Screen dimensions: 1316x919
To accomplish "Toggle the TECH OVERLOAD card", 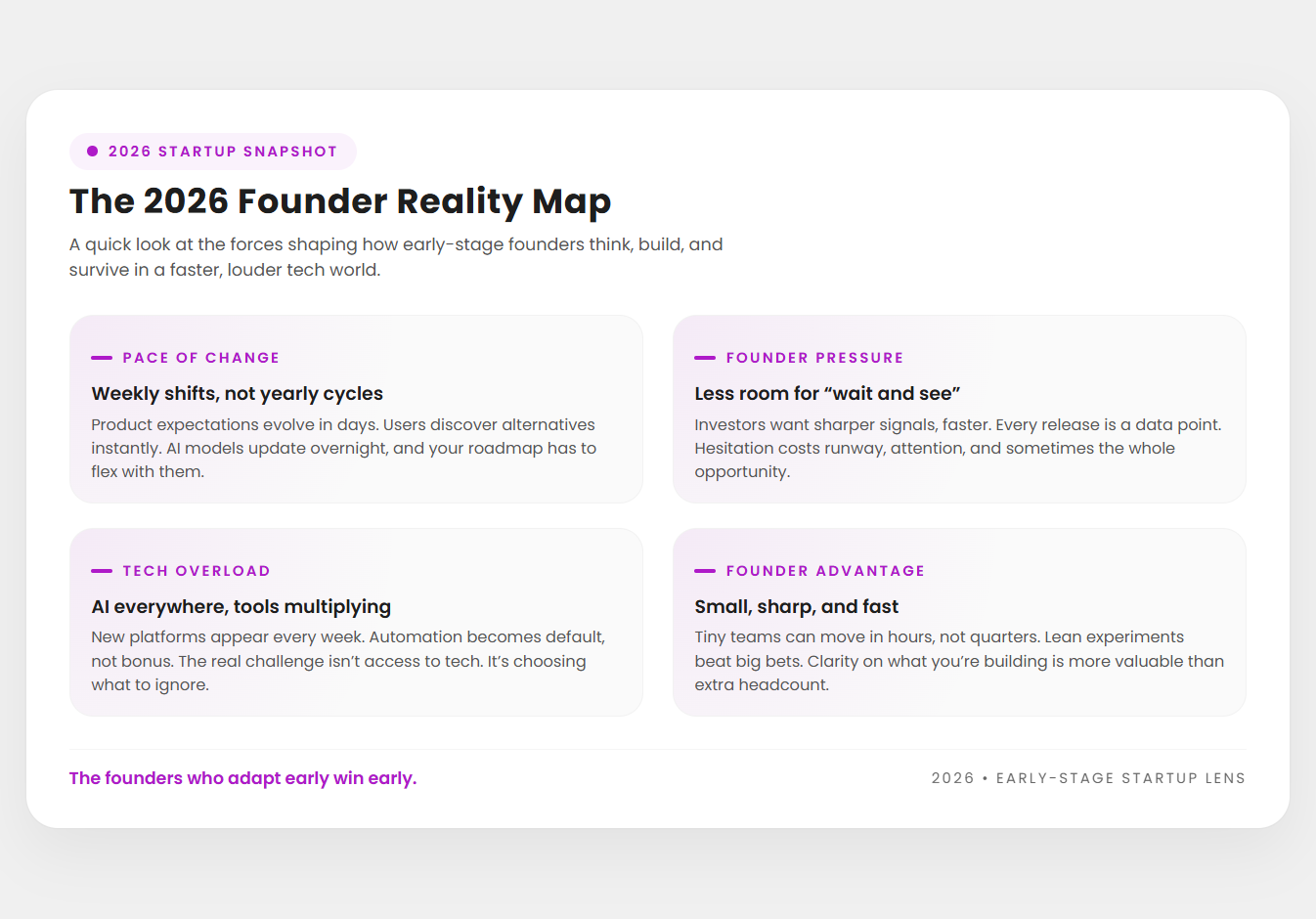I will click(356, 623).
